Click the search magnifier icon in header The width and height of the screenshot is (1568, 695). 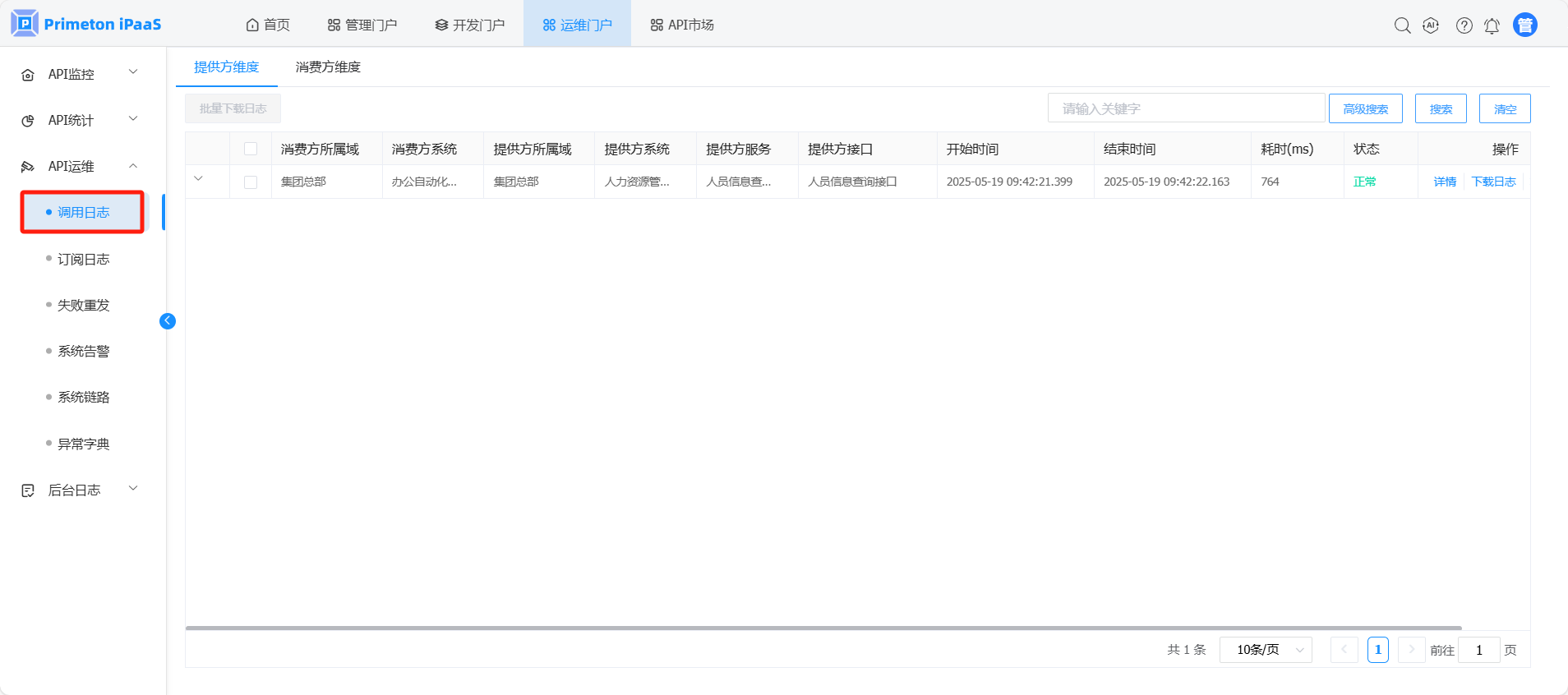click(1402, 25)
